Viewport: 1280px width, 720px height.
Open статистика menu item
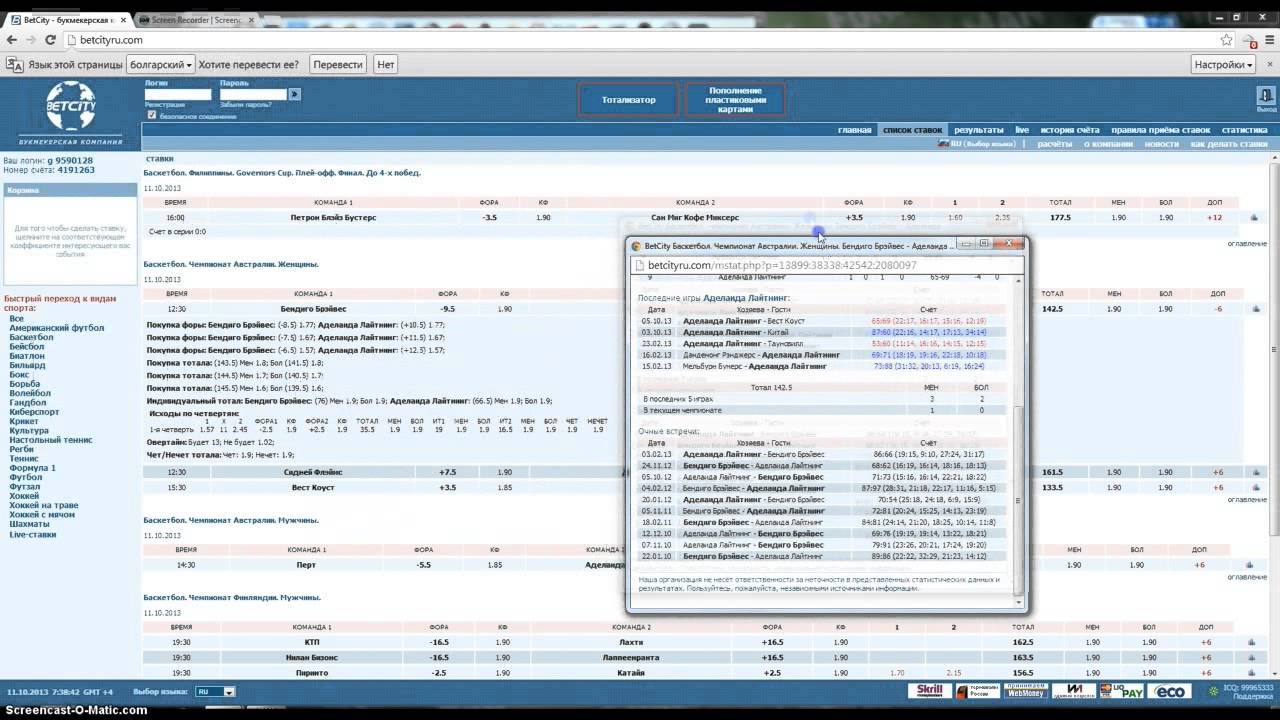click(x=1244, y=130)
